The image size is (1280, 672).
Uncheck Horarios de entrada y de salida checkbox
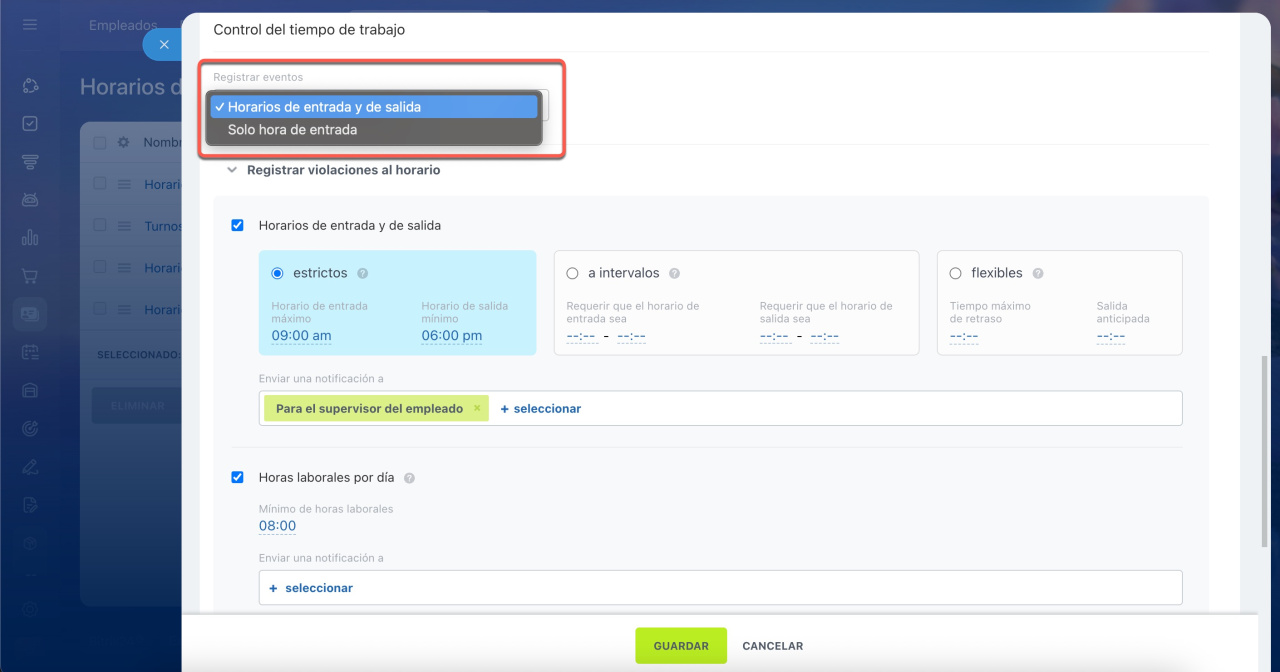pos(238,225)
